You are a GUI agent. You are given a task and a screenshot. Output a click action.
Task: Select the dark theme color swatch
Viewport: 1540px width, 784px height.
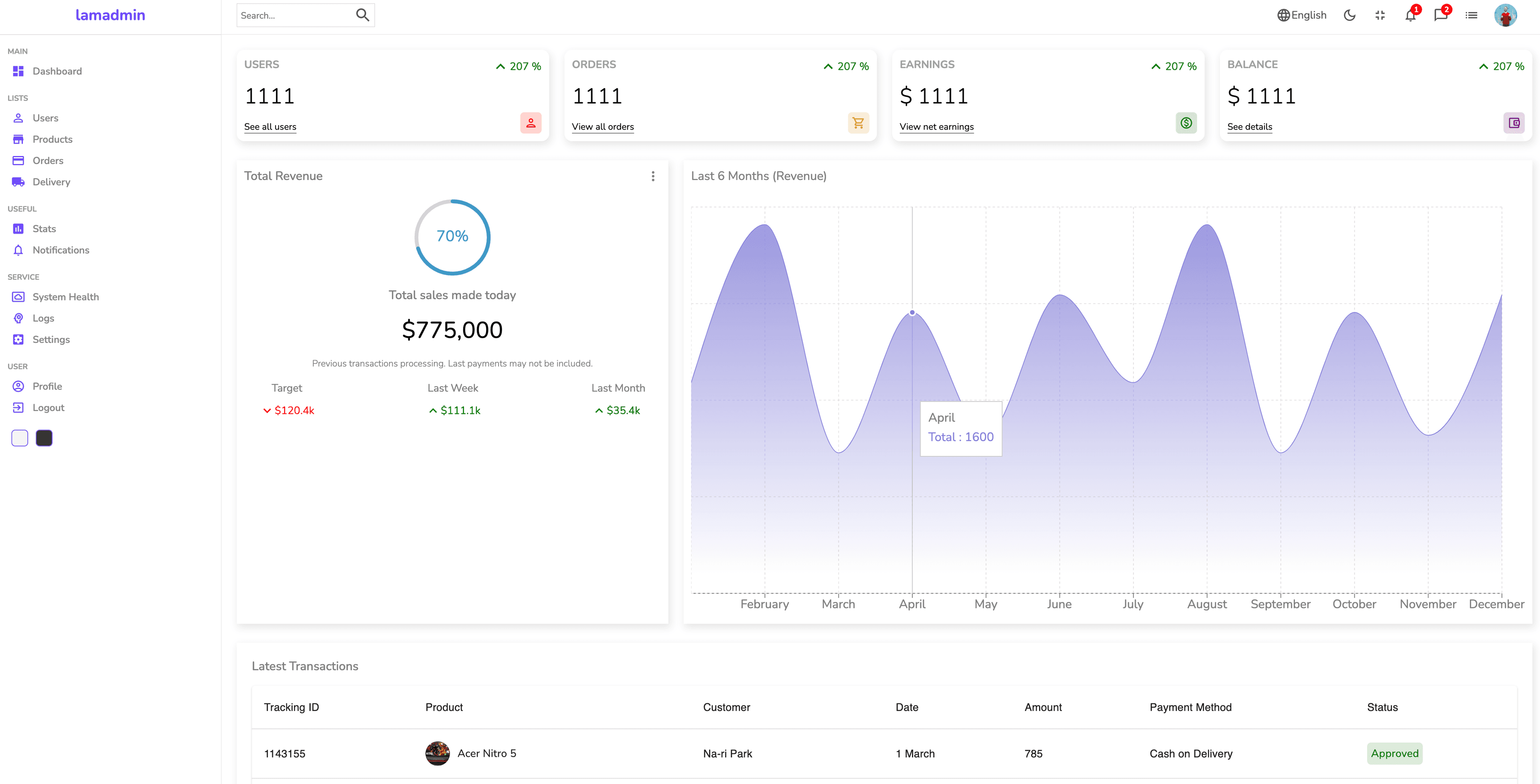[44, 438]
